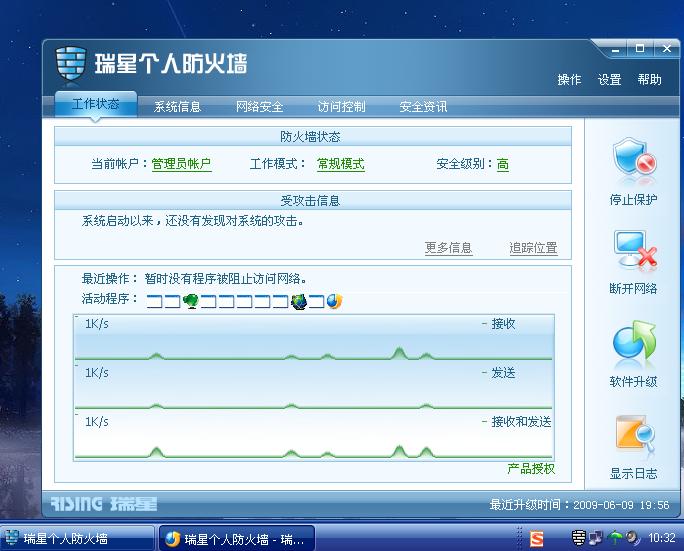View the 安全资讯 tab
Viewport: 684px width, 551px height.
pyautogui.click(x=423, y=107)
